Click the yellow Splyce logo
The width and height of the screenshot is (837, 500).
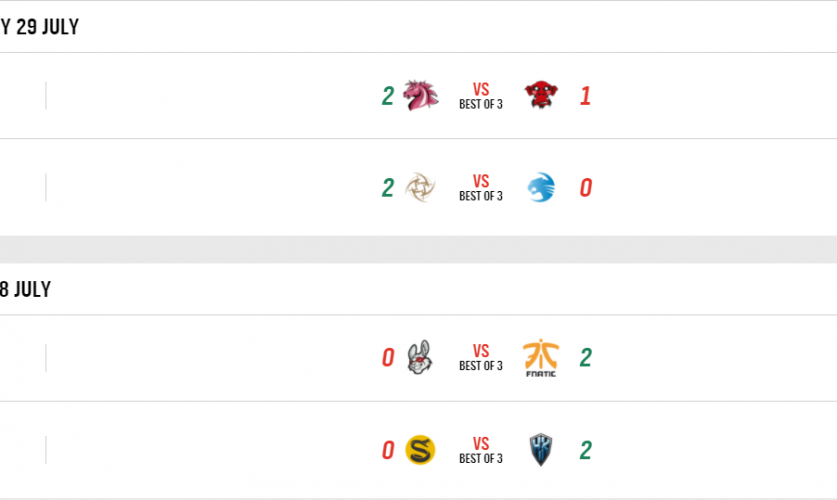pyautogui.click(x=420, y=451)
